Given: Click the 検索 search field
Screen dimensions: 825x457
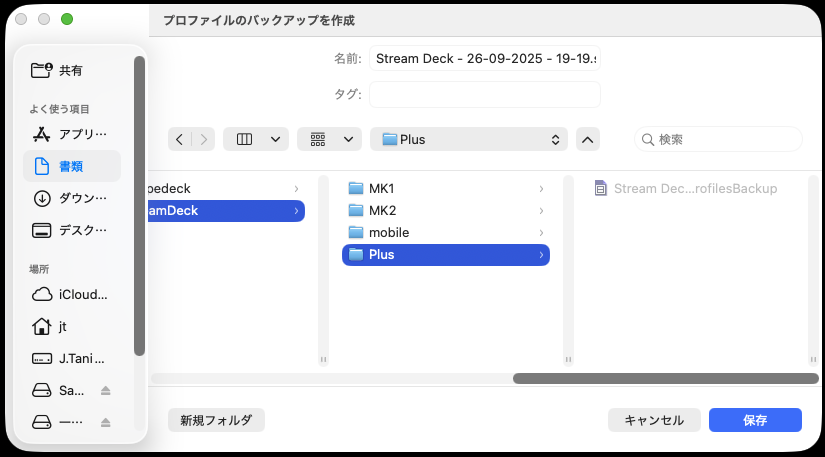Looking at the screenshot, I should 718,139.
